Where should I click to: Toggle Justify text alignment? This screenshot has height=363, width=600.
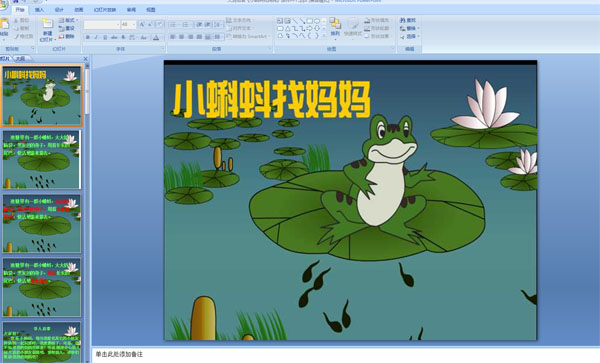[199, 37]
